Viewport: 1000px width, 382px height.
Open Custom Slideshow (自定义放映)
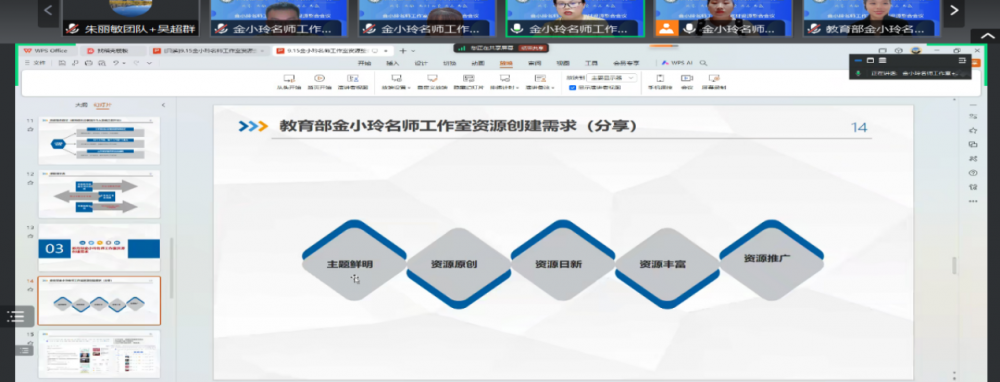432,82
